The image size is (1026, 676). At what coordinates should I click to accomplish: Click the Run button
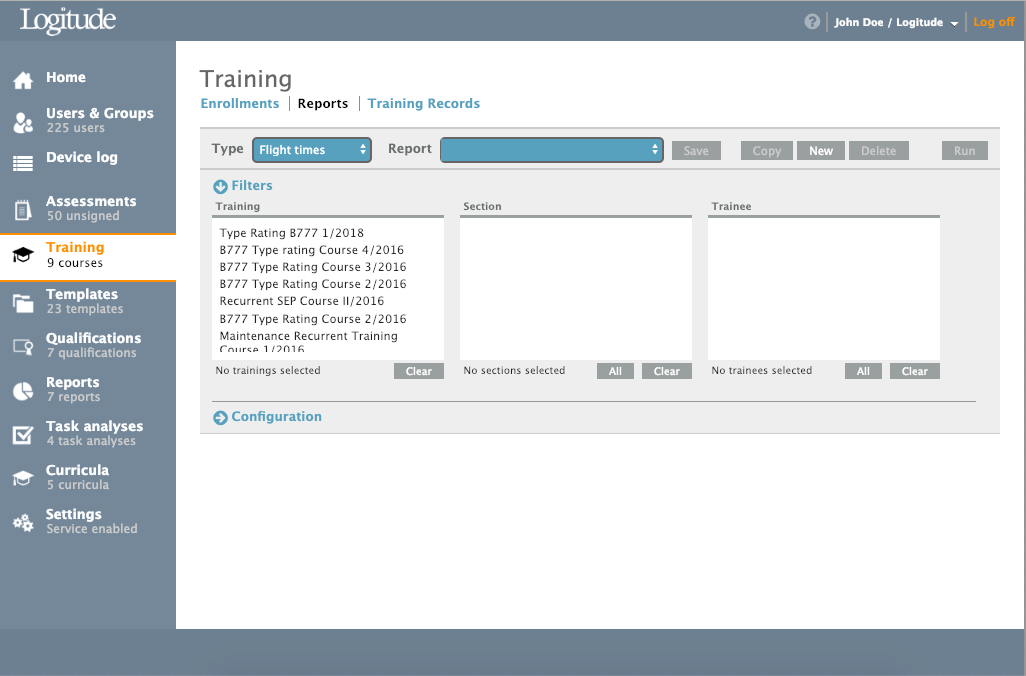(x=964, y=151)
